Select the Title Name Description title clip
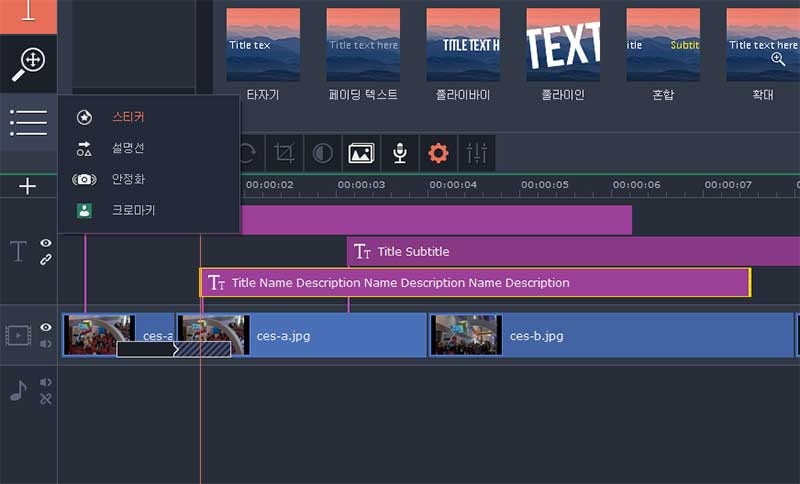This screenshot has width=800, height=484. click(x=475, y=283)
